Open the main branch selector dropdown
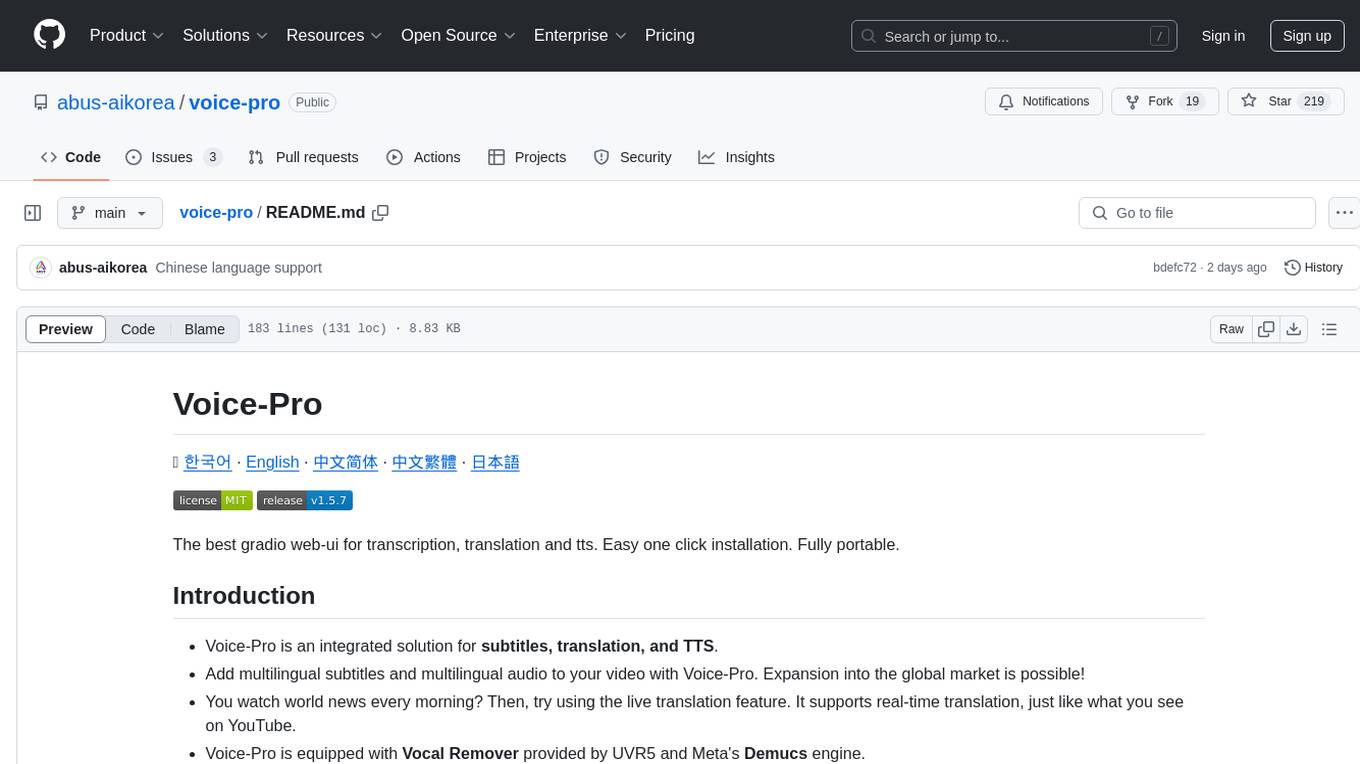Image resolution: width=1360 pixels, height=764 pixels. tap(110, 213)
